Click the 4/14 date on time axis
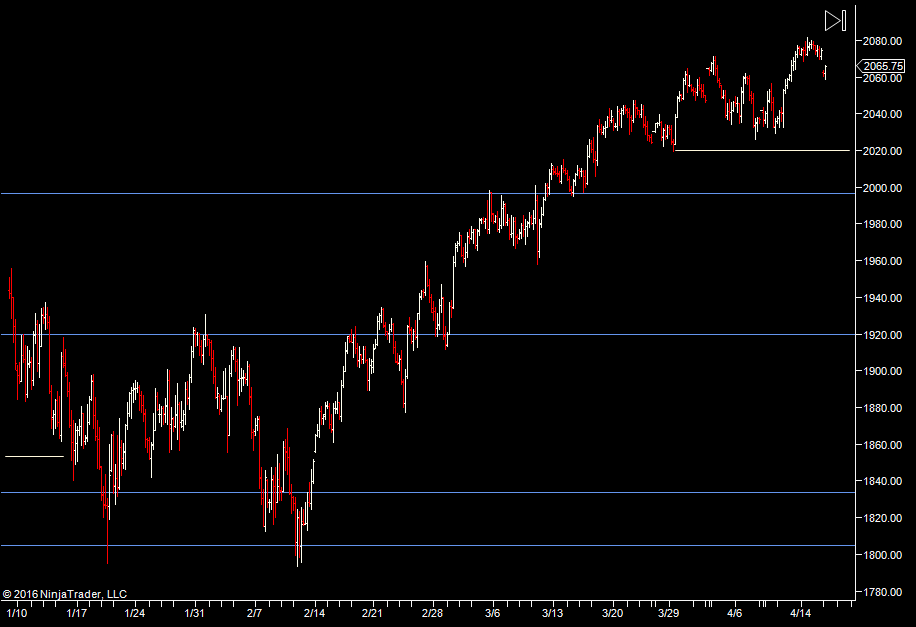Screen dimensions: 916x627 coord(801,612)
